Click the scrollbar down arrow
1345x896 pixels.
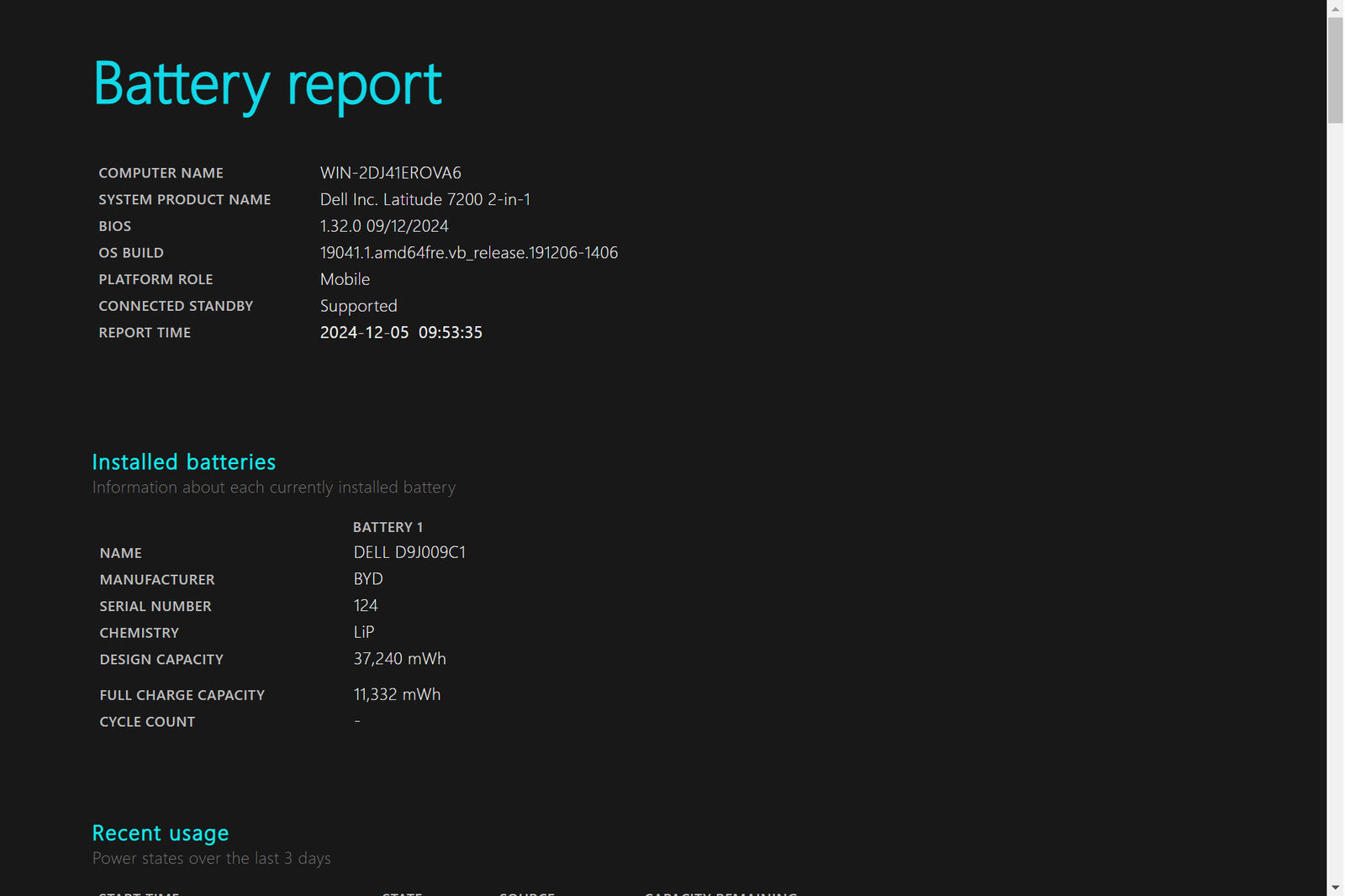pyautogui.click(x=1335, y=888)
